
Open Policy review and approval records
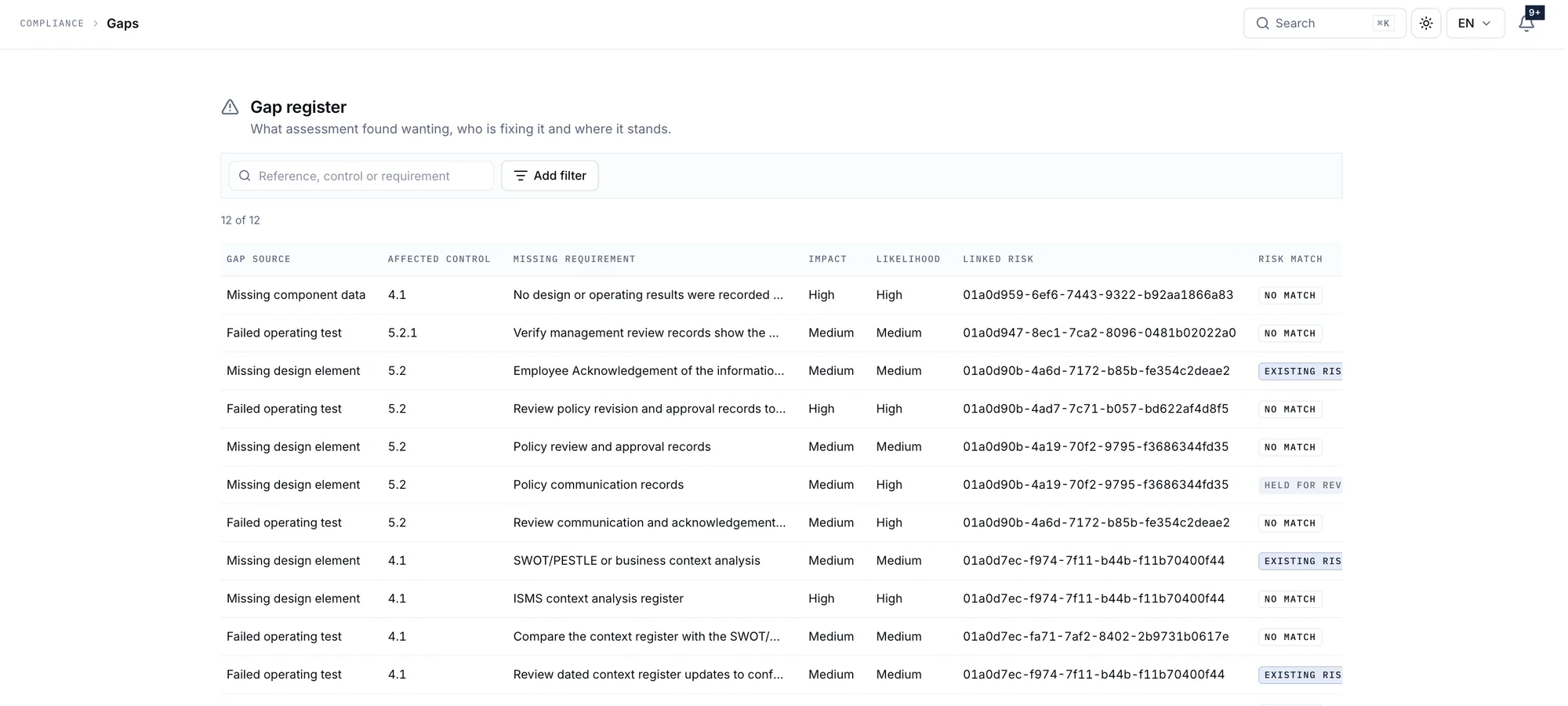(612, 446)
